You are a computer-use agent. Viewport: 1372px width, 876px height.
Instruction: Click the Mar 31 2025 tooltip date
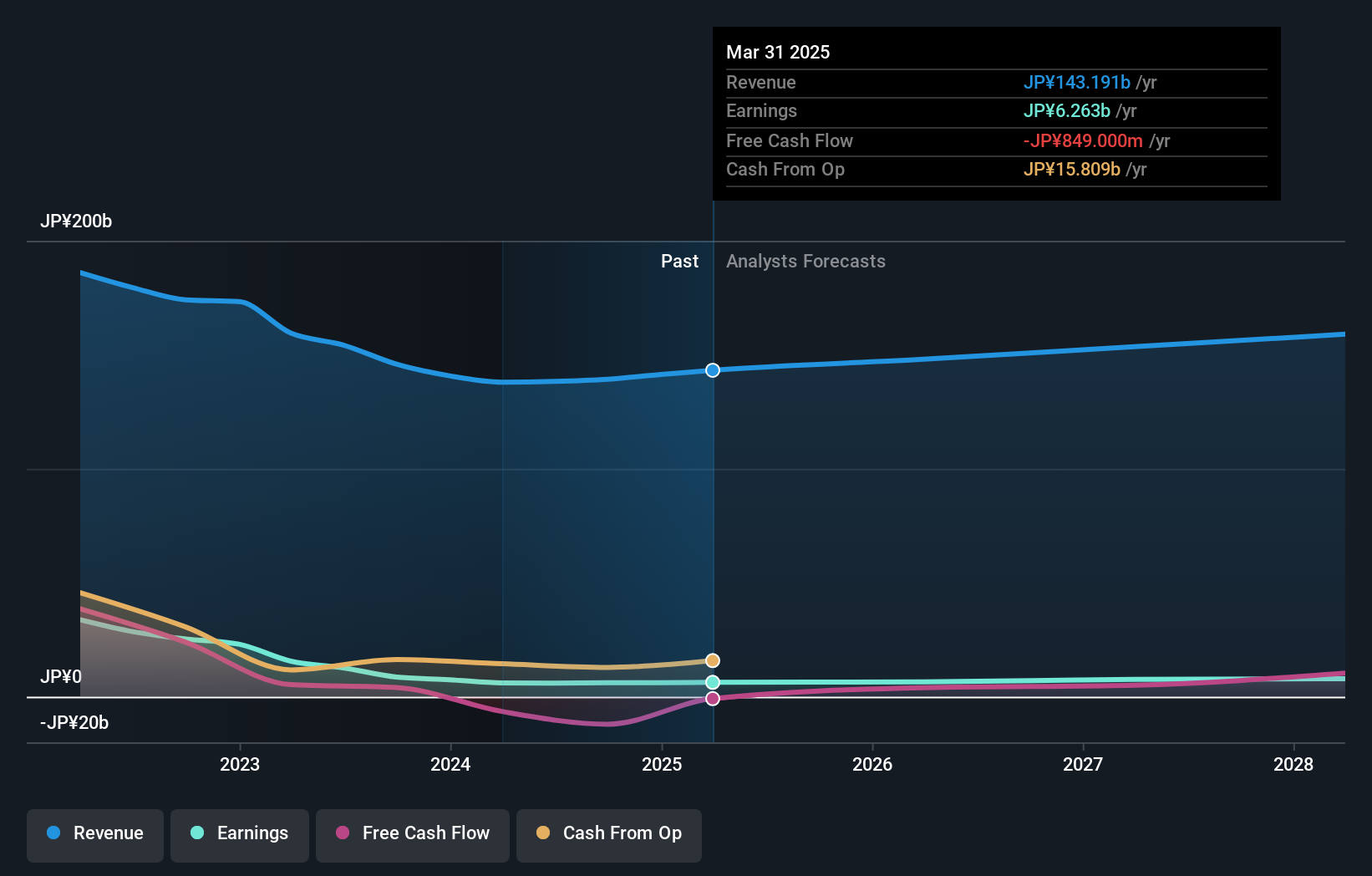[778, 52]
